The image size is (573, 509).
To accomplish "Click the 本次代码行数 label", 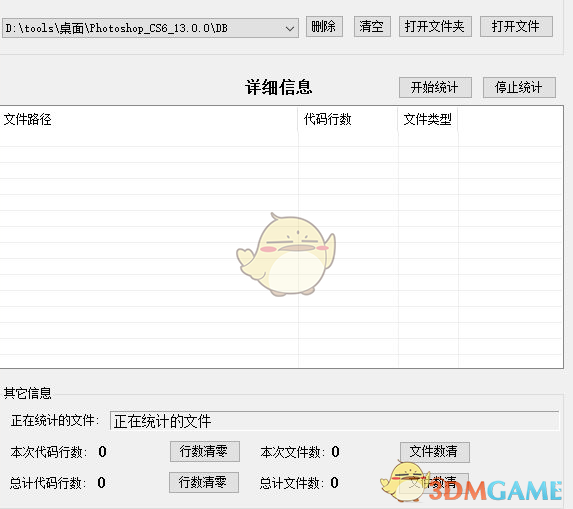I will (49, 452).
